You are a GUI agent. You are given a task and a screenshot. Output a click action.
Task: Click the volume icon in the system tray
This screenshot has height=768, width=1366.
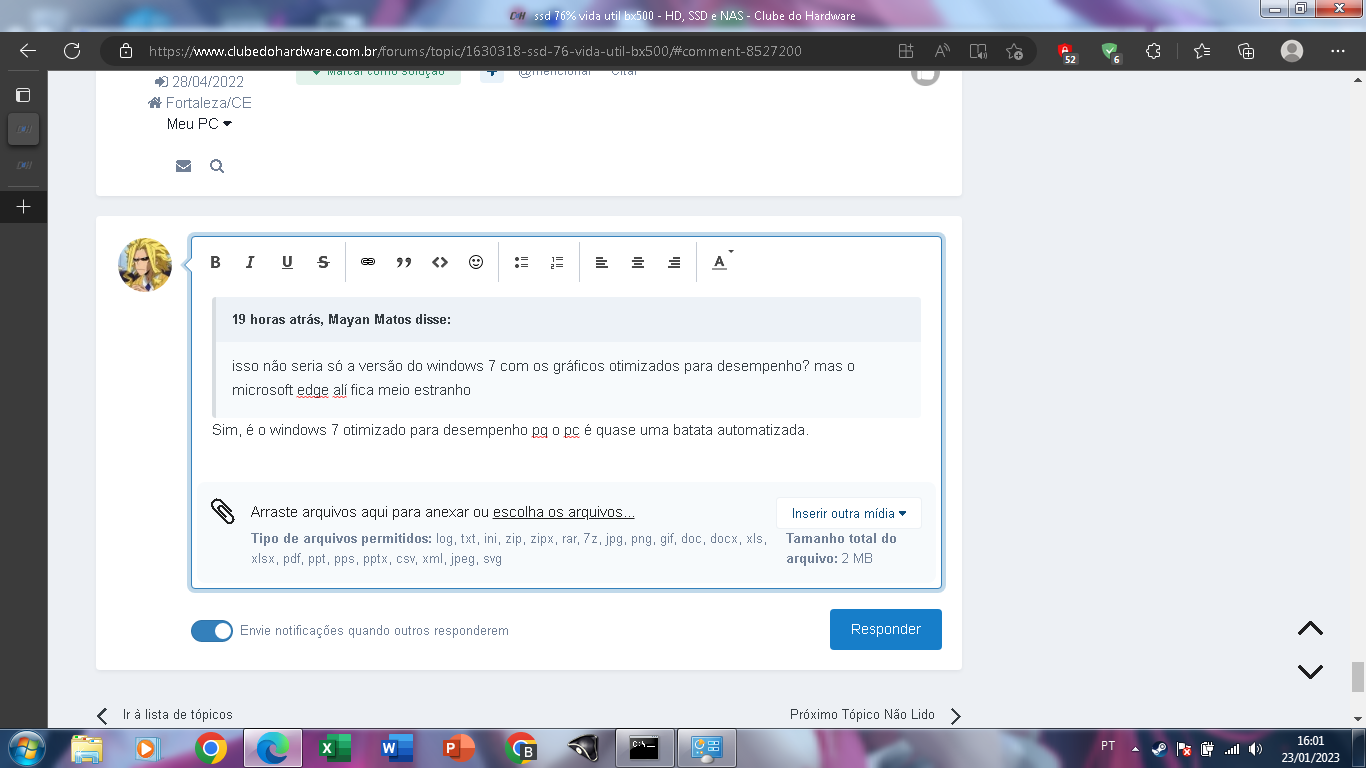click(1255, 748)
